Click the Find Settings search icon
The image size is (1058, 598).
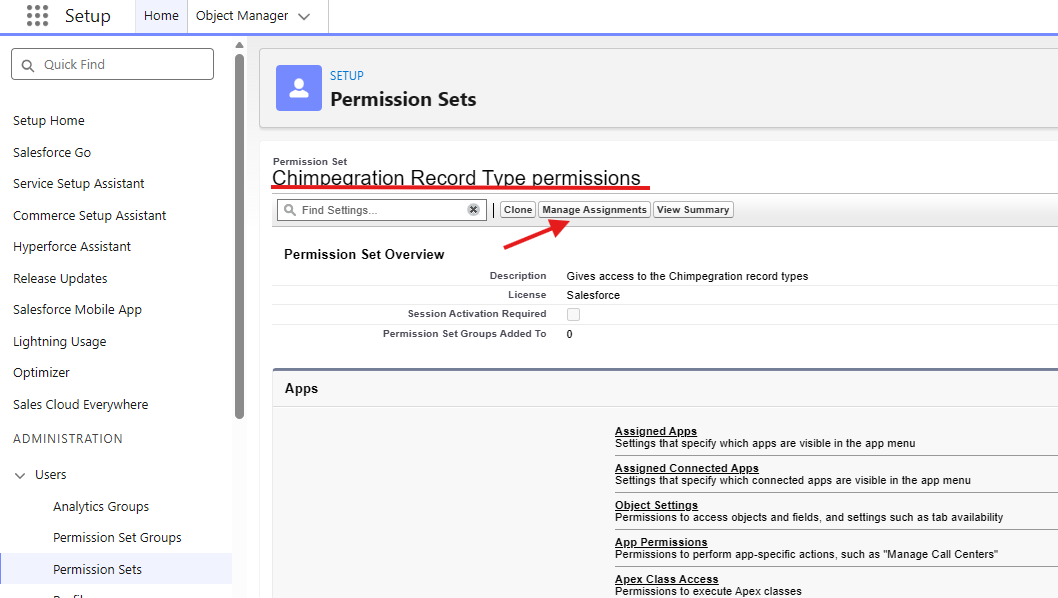(x=289, y=210)
